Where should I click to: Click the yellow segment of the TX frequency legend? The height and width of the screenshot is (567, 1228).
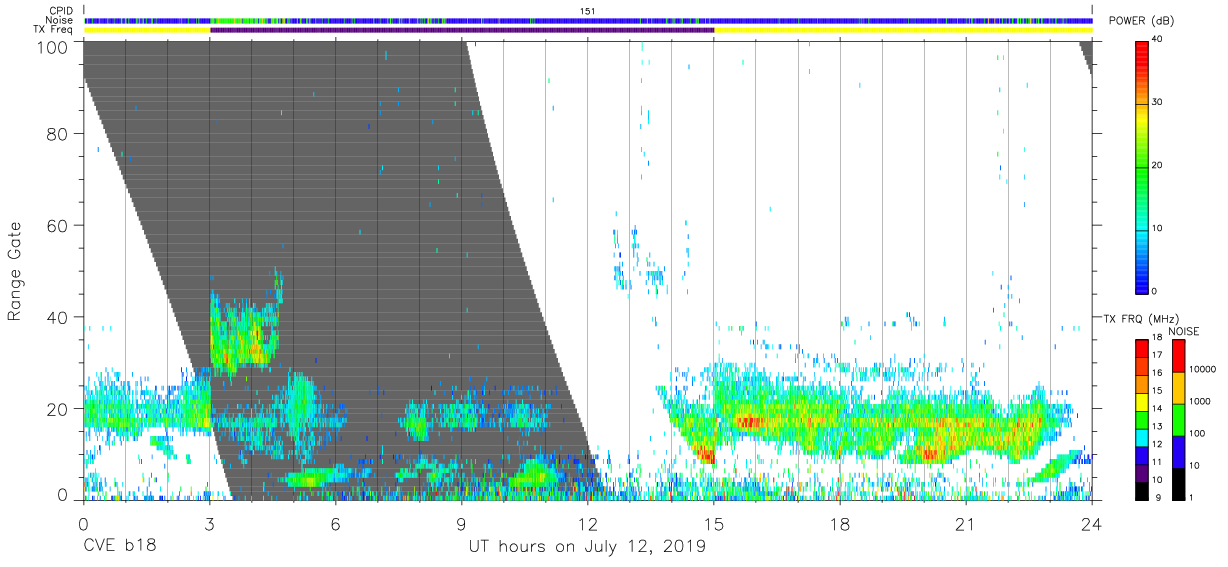pos(1142,403)
